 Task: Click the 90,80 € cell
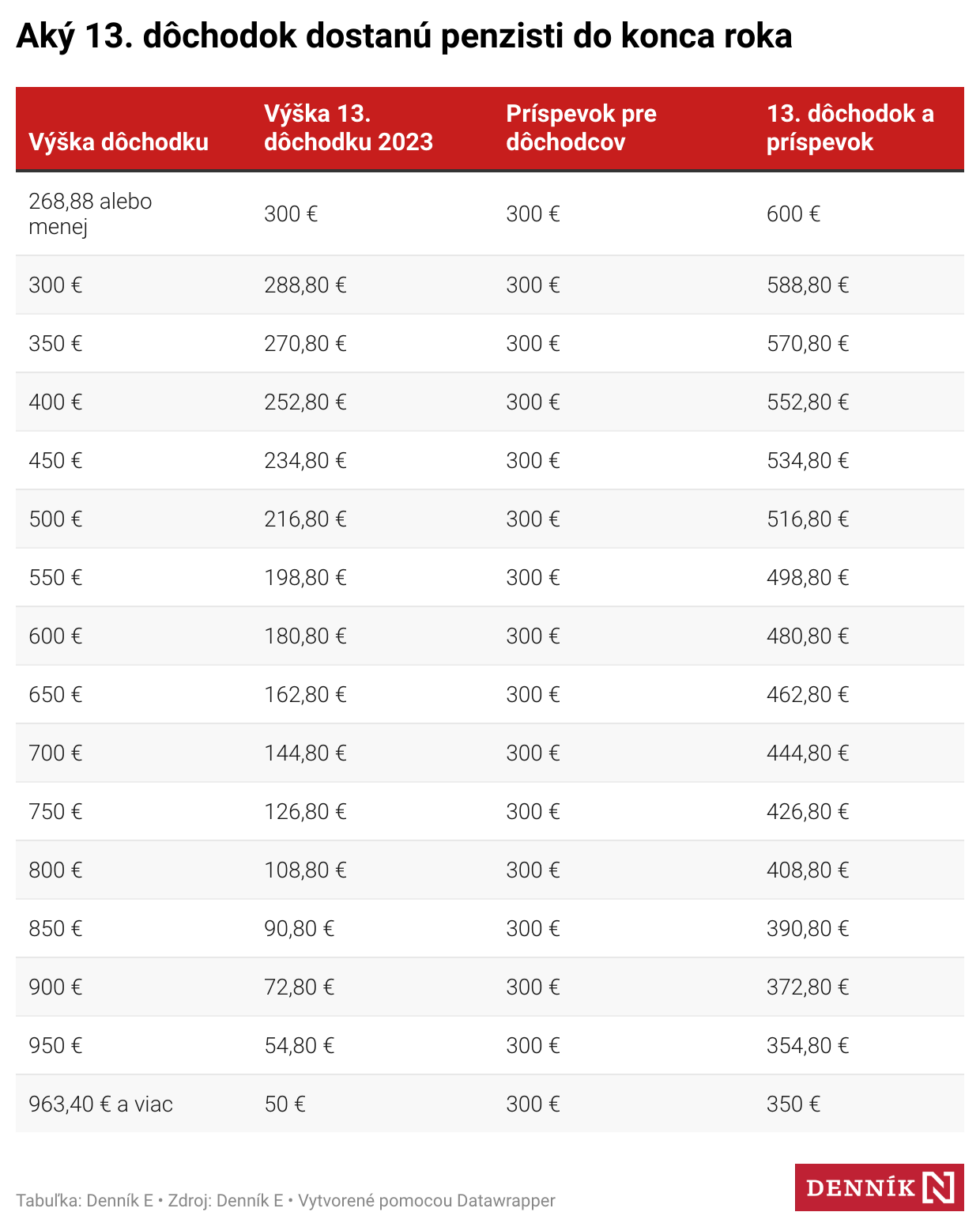tap(299, 929)
